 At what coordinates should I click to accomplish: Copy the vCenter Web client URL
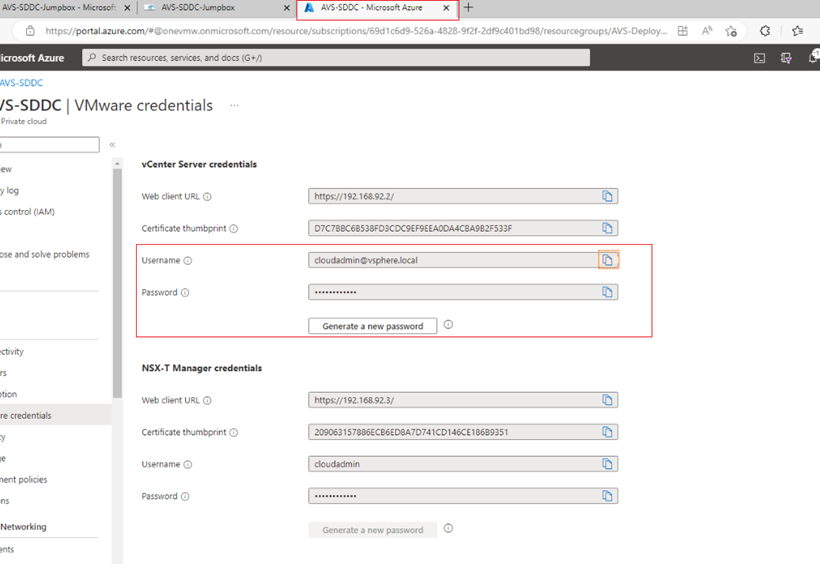(x=607, y=196)
